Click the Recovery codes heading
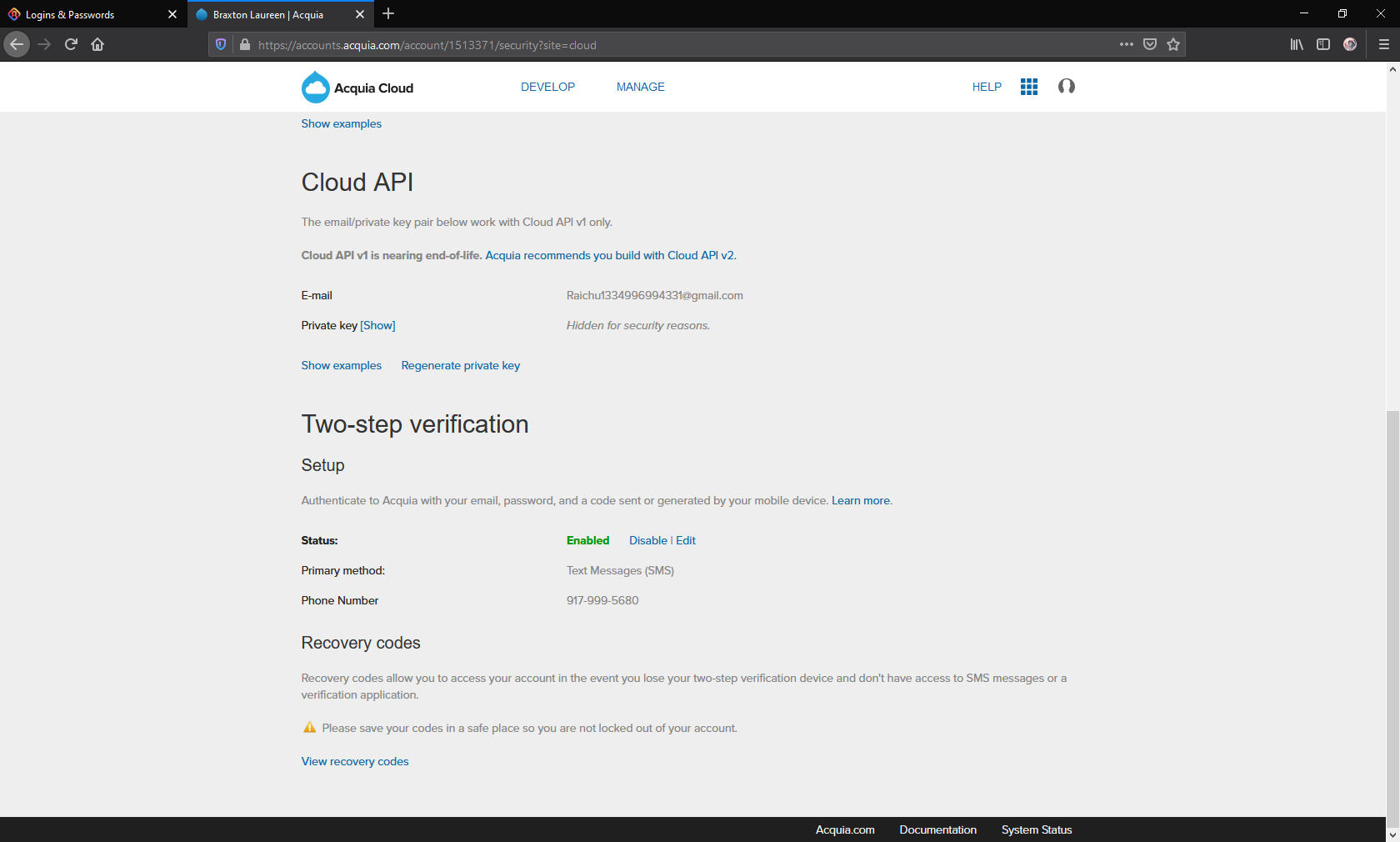The height and width of the screenshot is (842, 1400). (361, 643)
